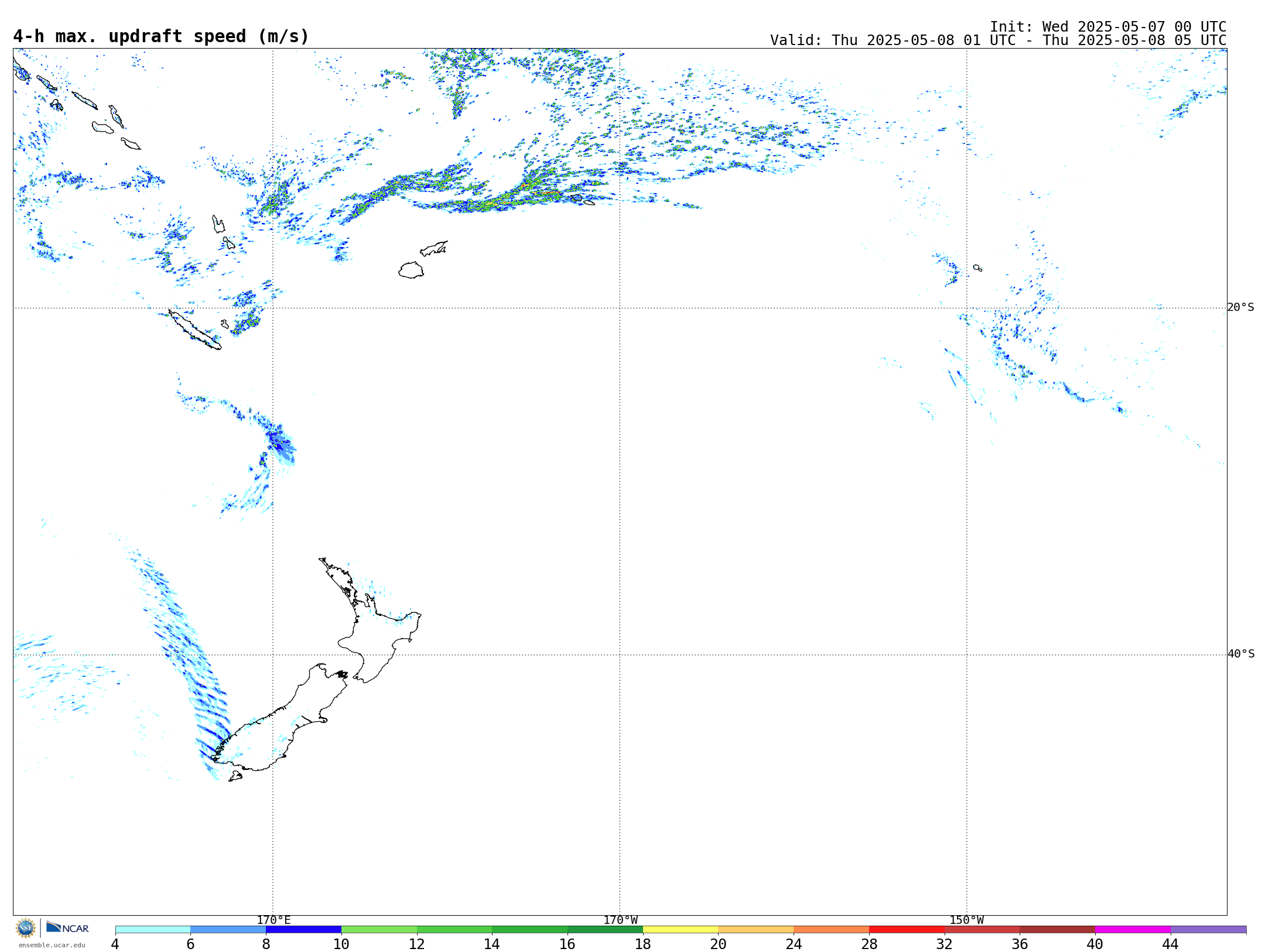Viewport: 1265px width, 952px height.
Task: Click the colorbar tick label 18
Action: coord(643,944)
